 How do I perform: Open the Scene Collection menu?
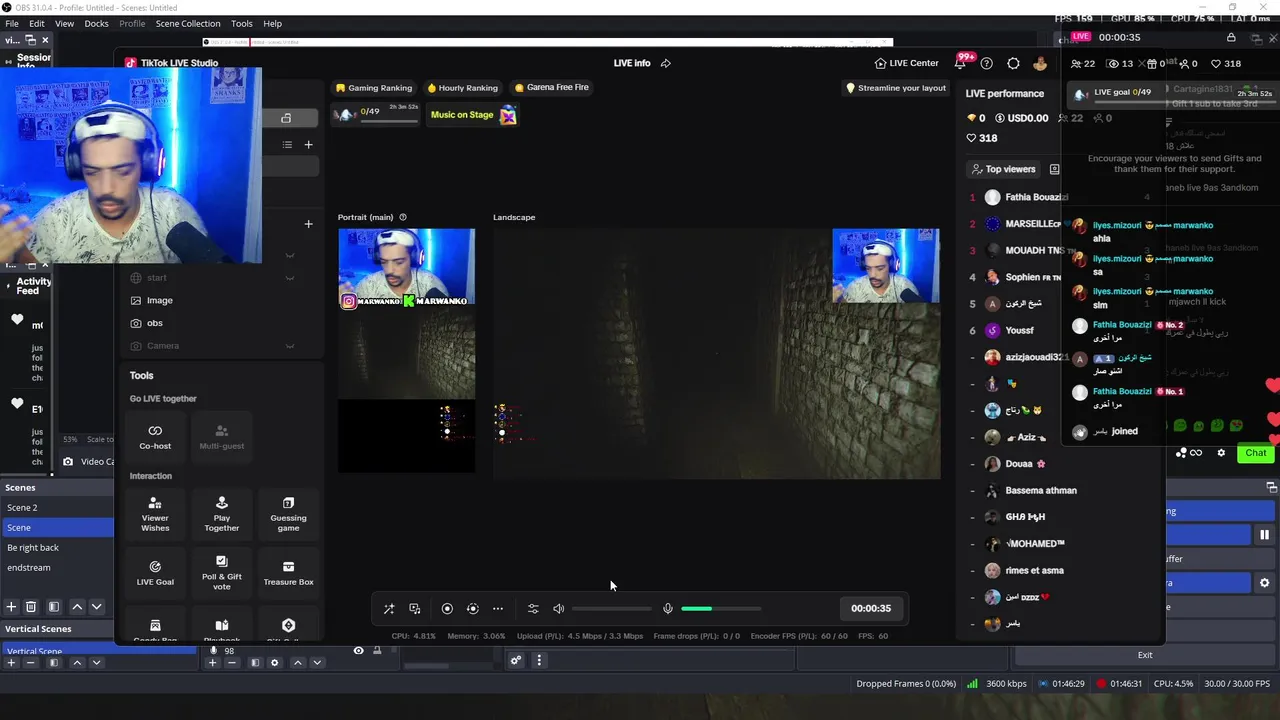tap(188, 23)
